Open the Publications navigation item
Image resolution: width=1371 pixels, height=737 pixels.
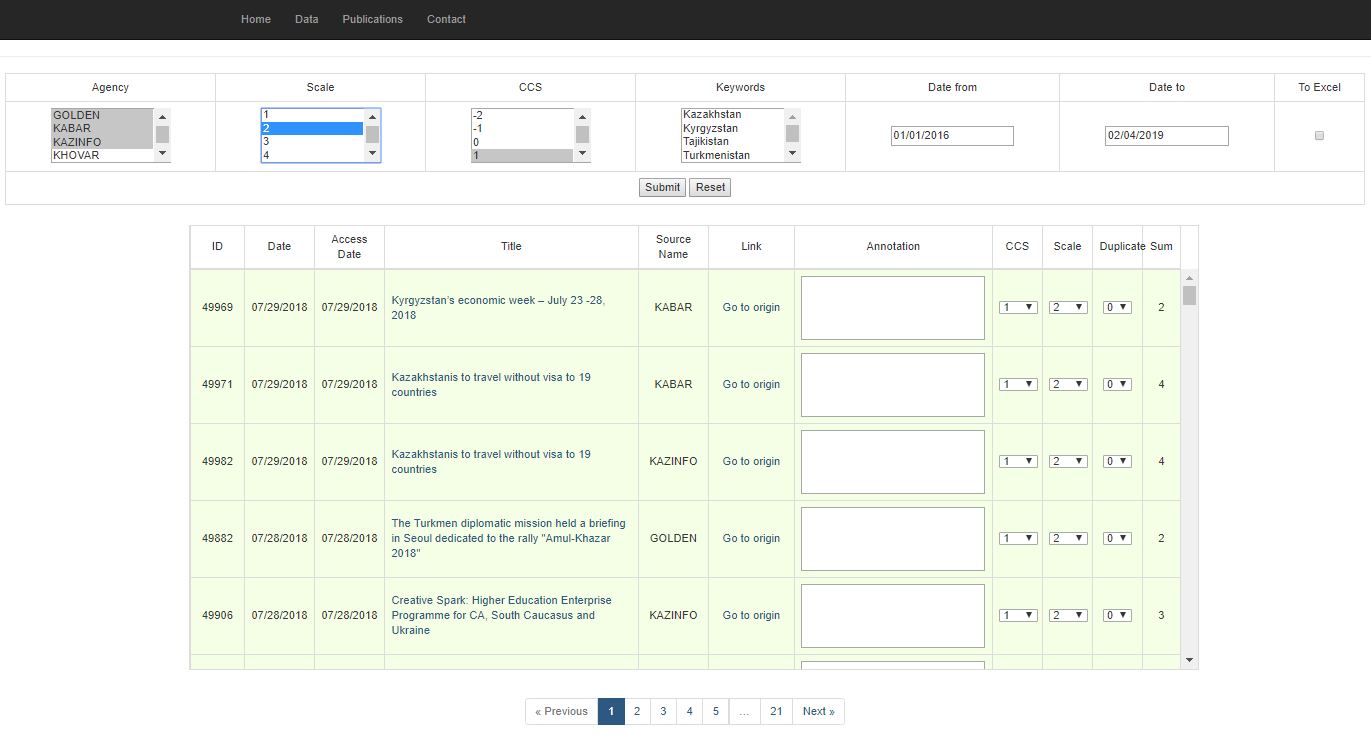coord(372,19)
